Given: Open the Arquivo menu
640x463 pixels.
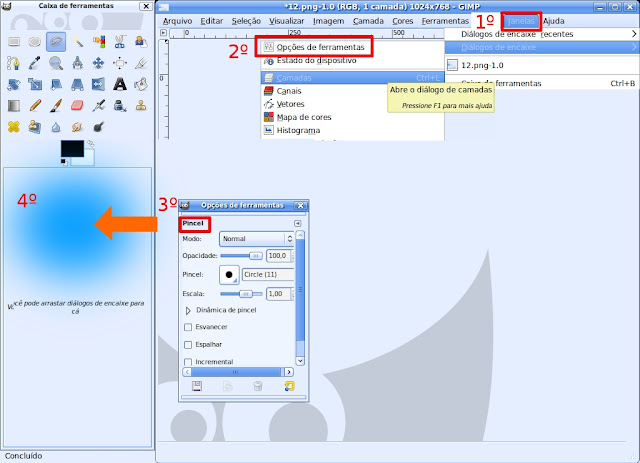Looking at the screenshot, I should pos(177,21).
